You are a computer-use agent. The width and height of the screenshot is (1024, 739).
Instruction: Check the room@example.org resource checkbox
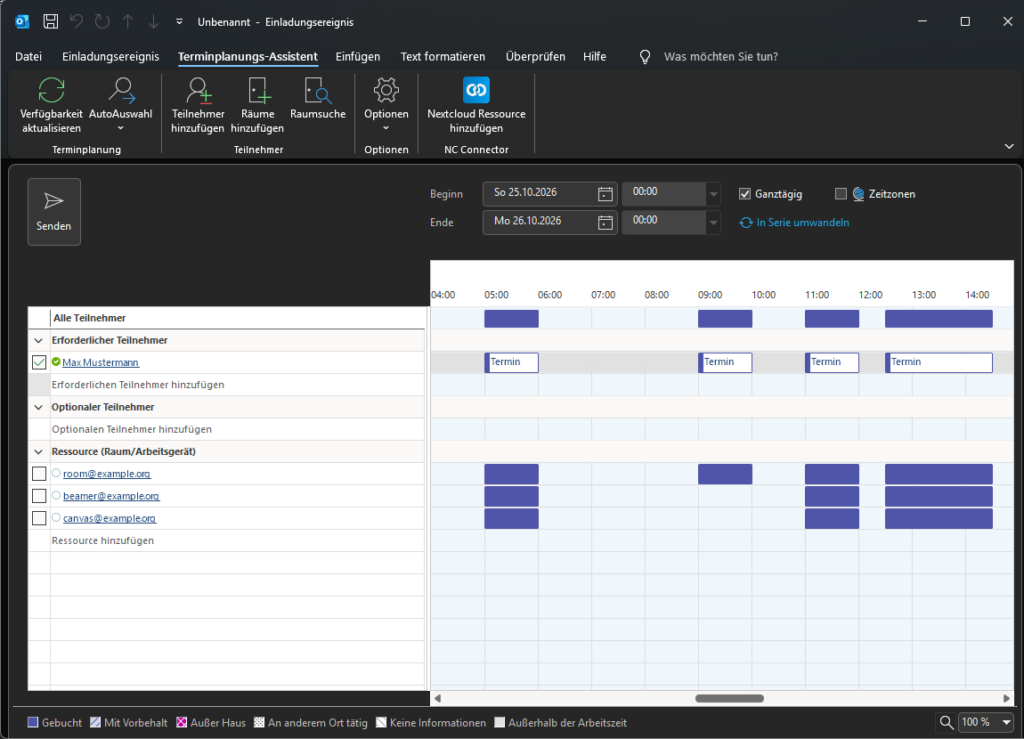click(39, 473)
